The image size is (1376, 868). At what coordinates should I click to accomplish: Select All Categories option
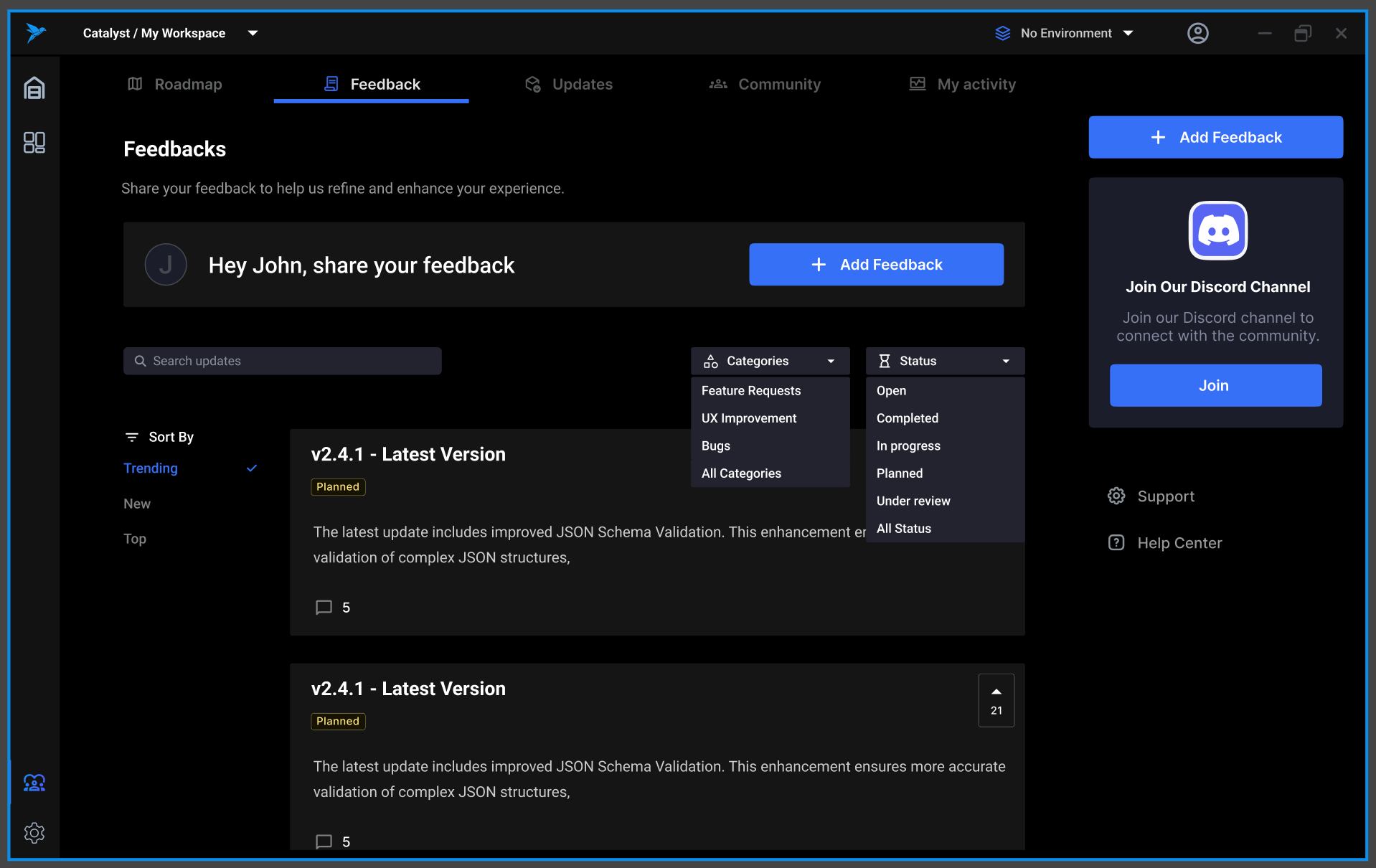coord(770,473)
